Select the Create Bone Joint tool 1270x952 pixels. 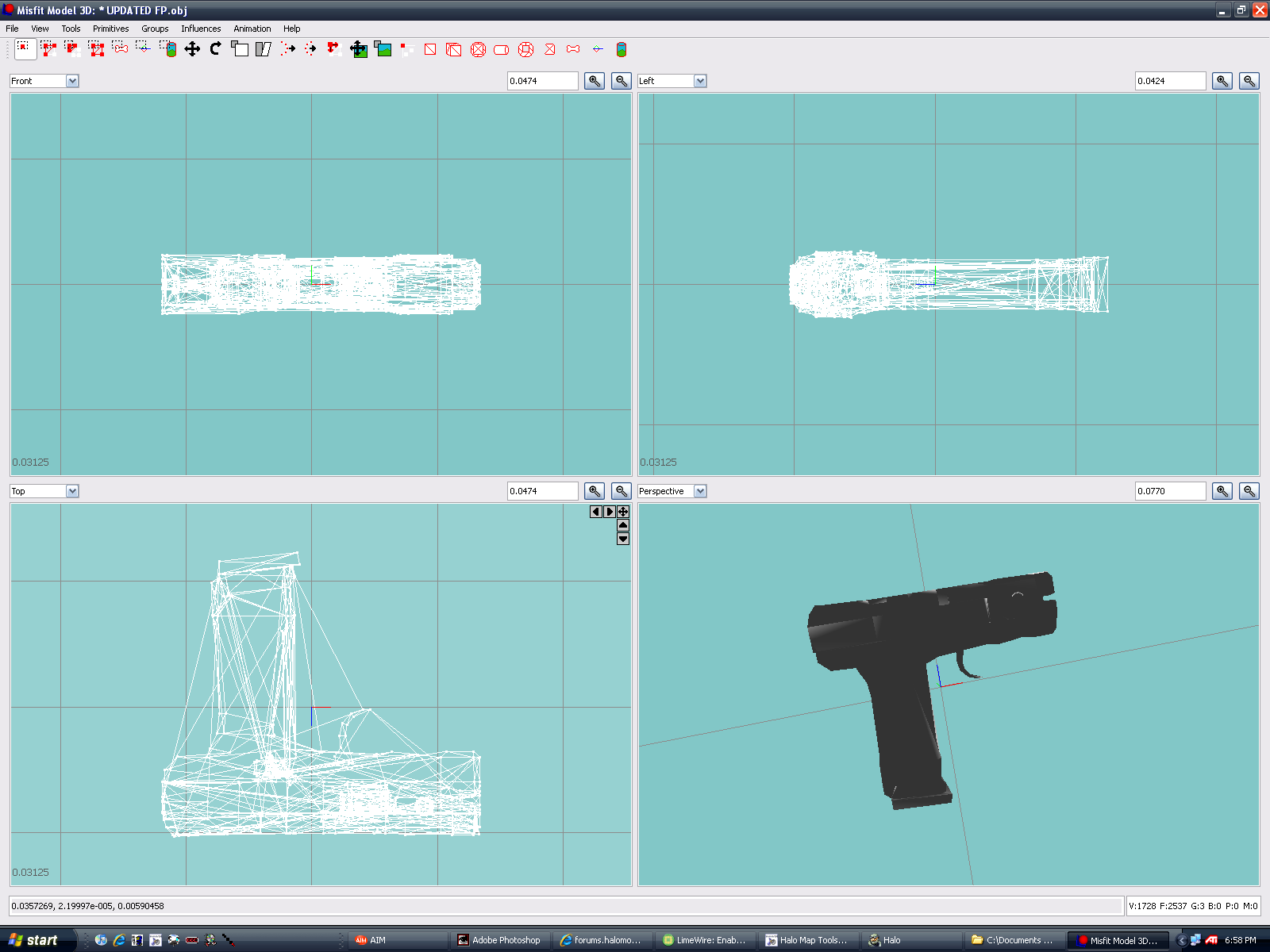[x=573, y=49]
